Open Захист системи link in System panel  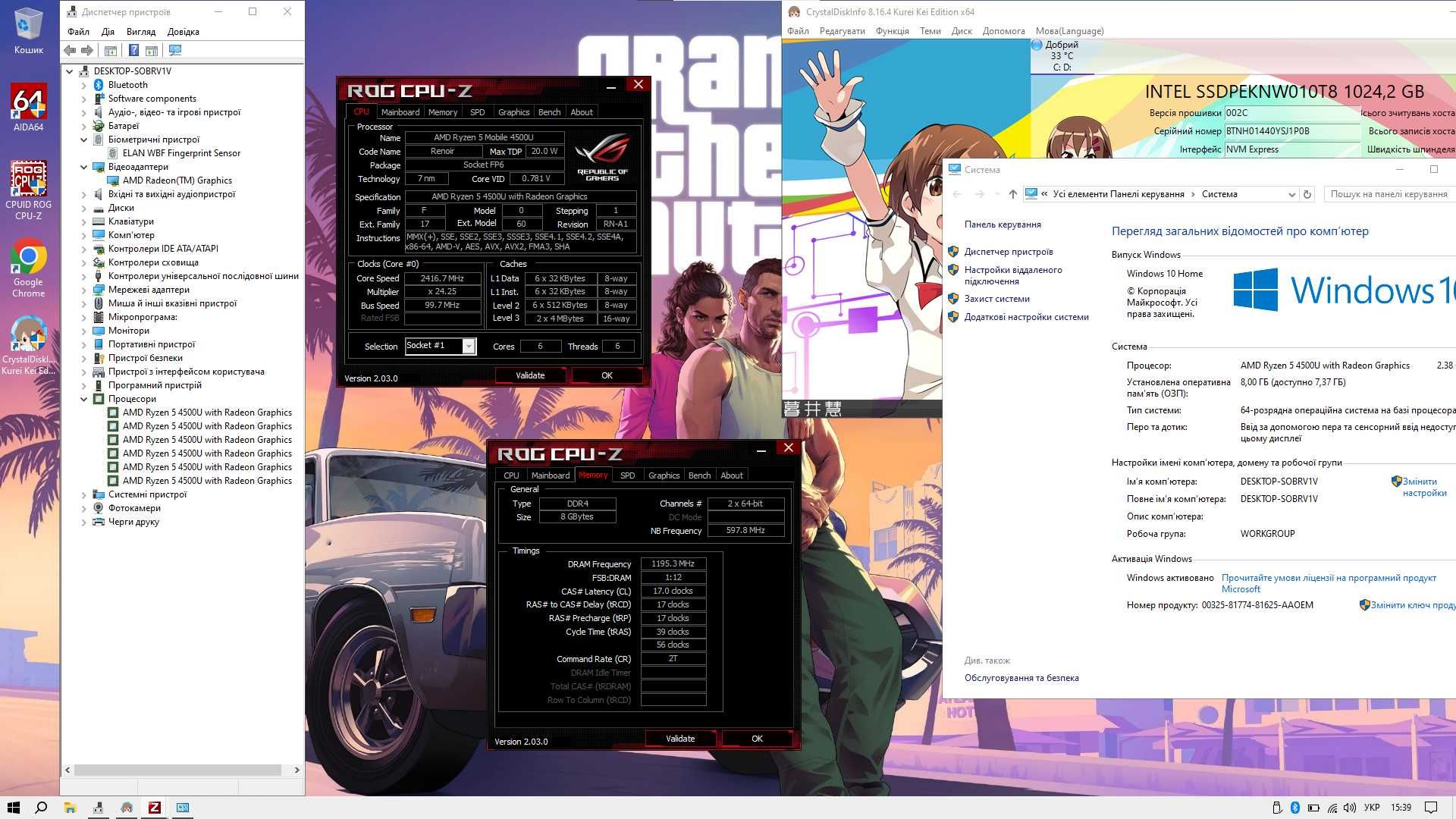tap(997, 299)
